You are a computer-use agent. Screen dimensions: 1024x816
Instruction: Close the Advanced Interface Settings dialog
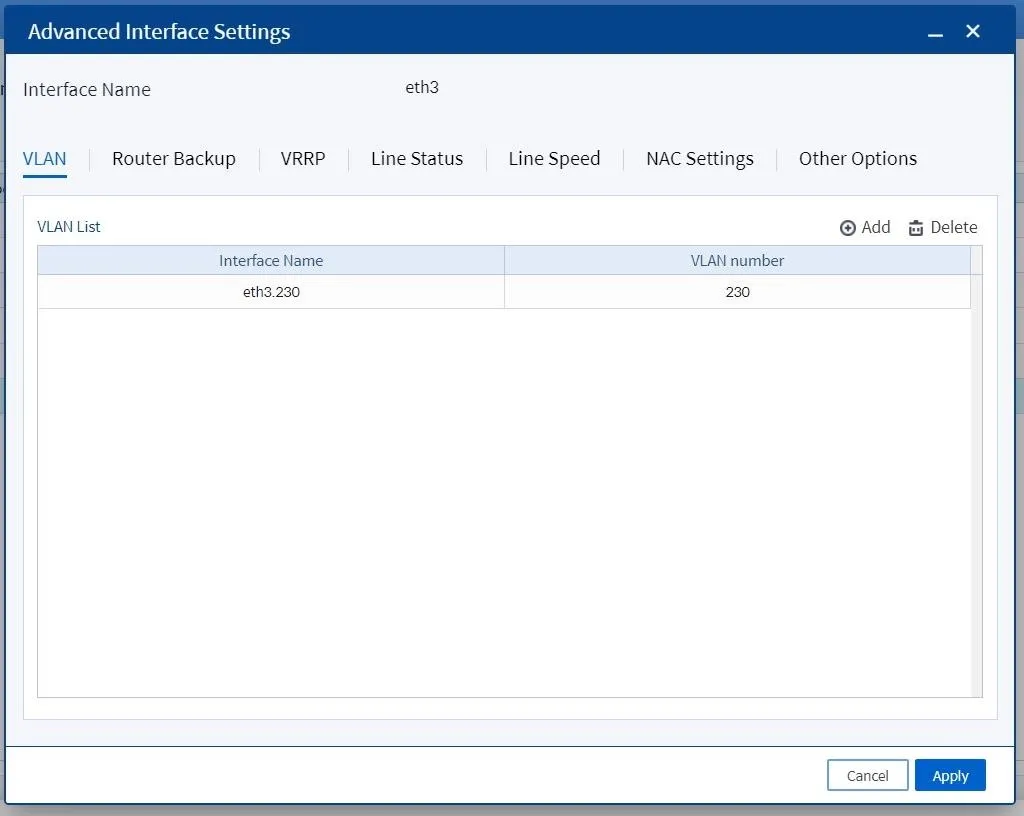[x=972, y=31]
